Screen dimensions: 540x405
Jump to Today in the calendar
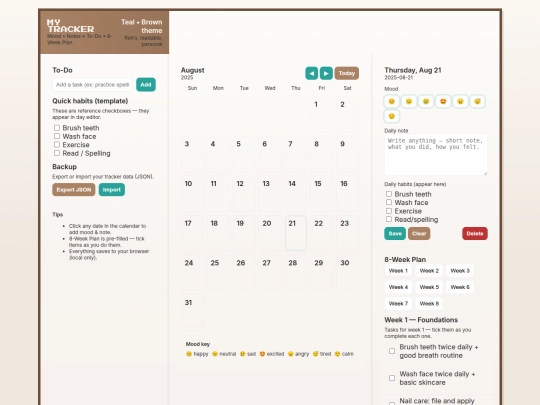(346, 73)
